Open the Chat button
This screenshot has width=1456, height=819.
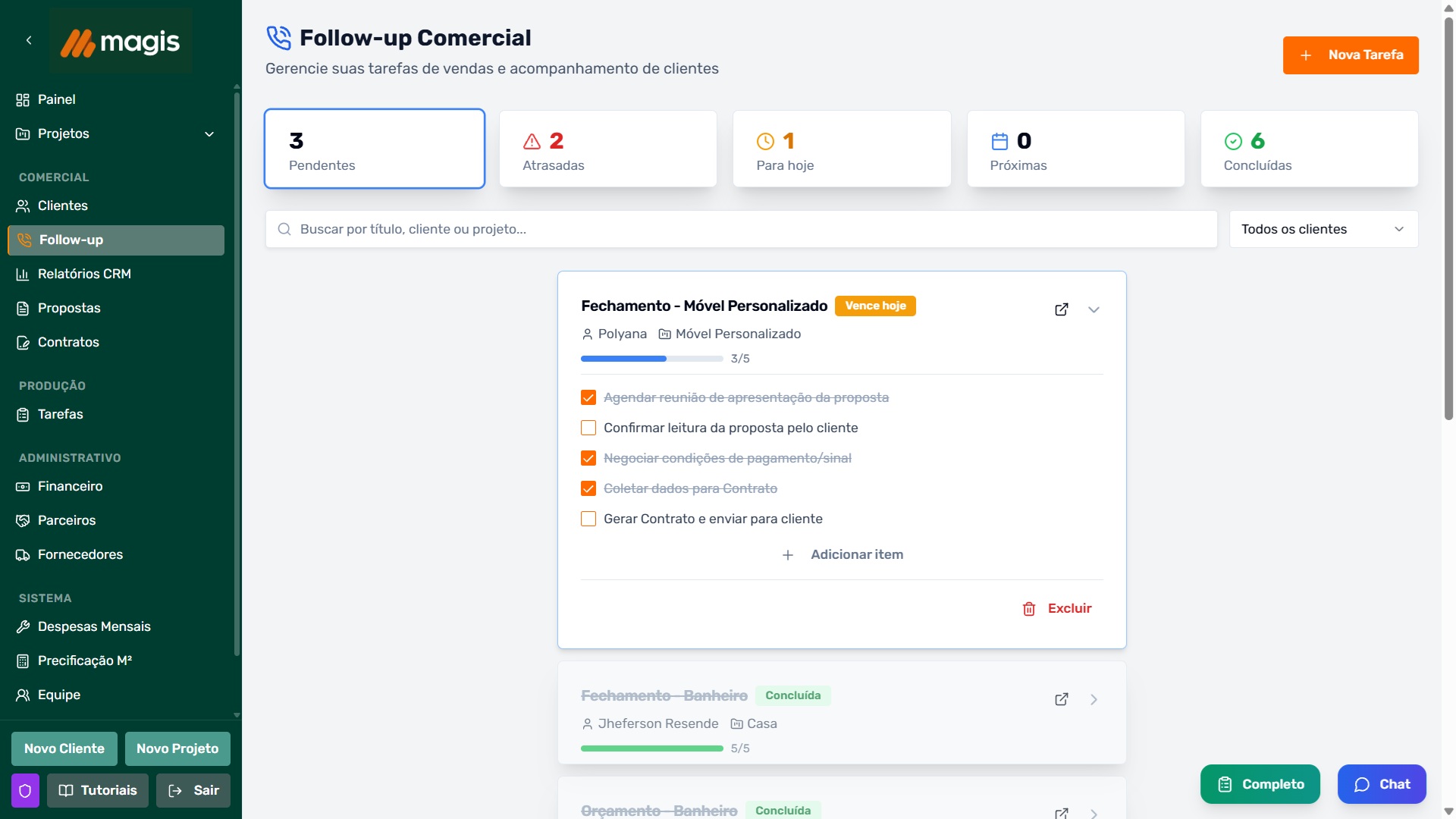tap(1381, 784)
